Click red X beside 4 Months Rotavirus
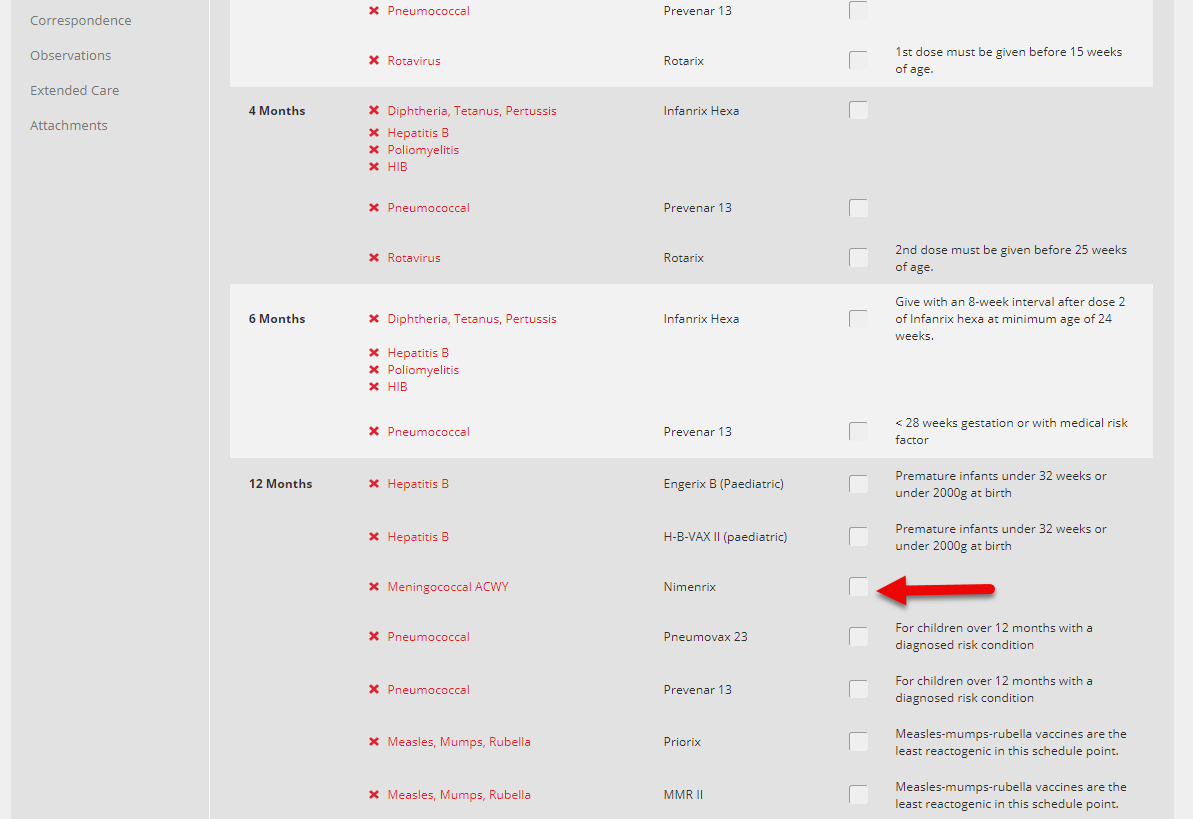The image size is (1193, 819). pos(374,258)
